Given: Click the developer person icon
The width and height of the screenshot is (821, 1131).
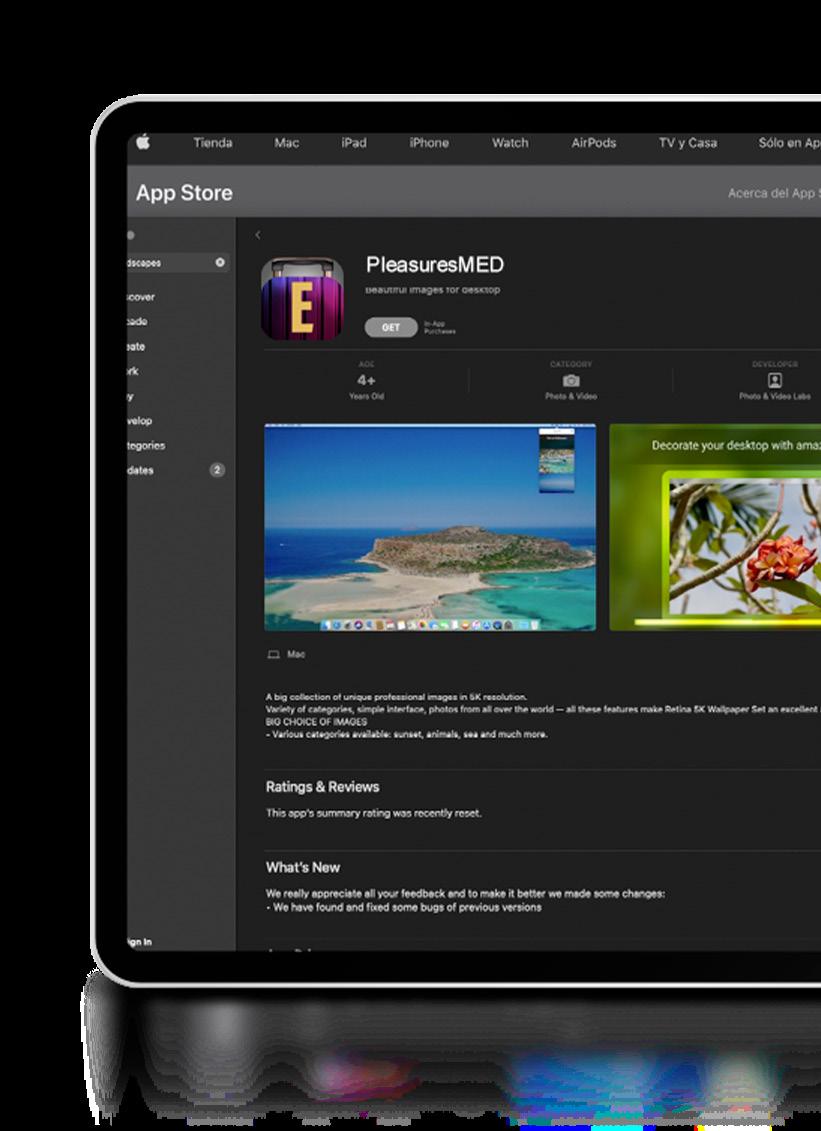Looking at the screenshot, I should coord(775,380).
